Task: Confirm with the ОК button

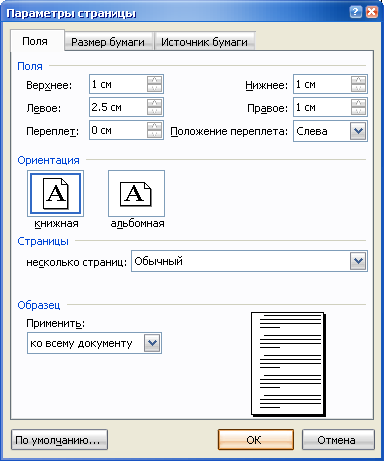Action: pyautogui.click(x=256, y=440)
